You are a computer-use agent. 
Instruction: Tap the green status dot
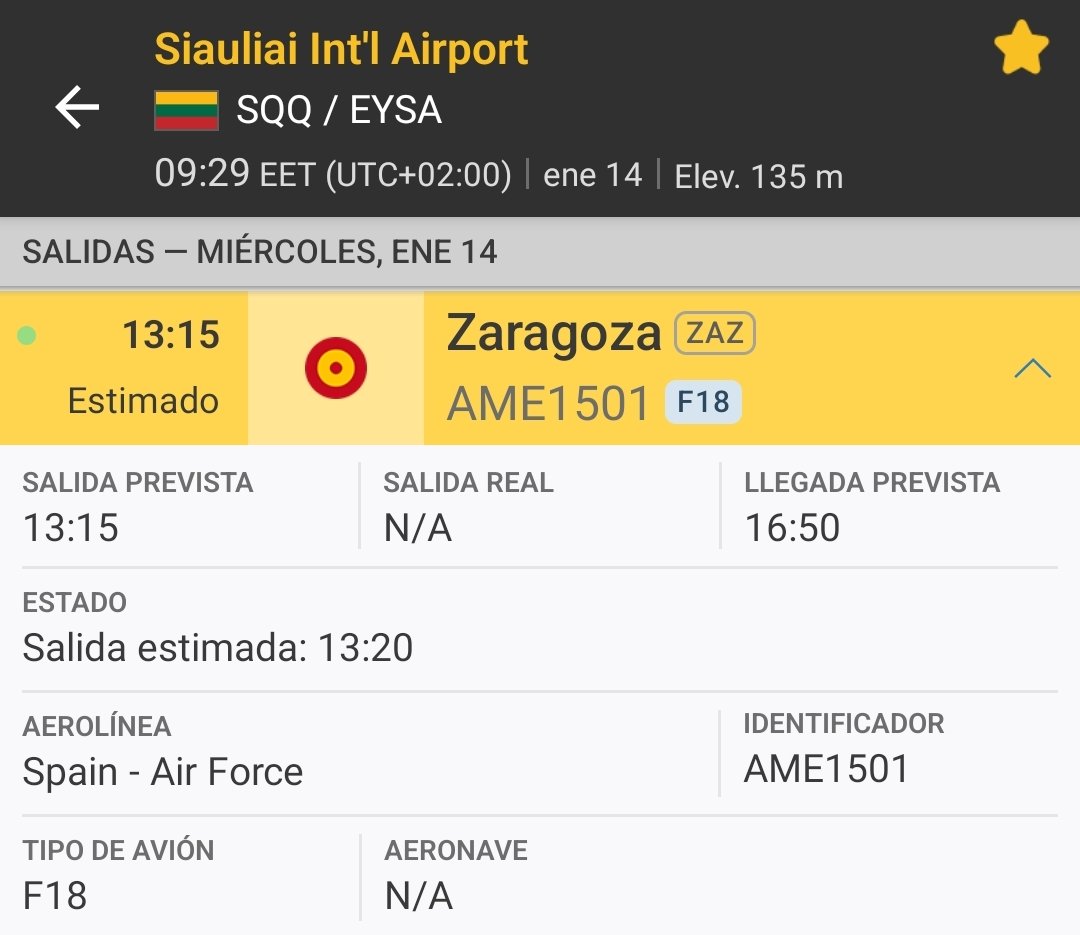pyautogui.click(x=27, y=336)
